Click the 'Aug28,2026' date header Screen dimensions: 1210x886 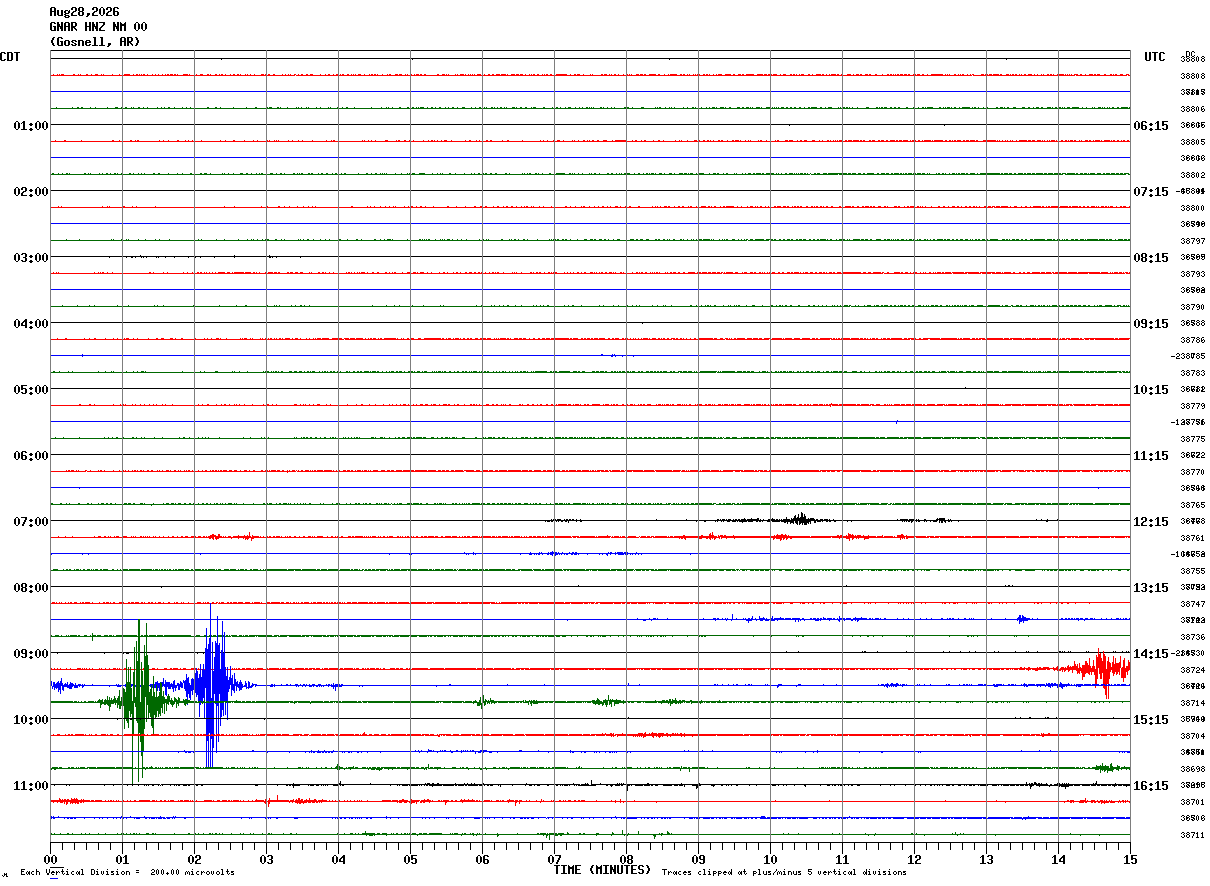(84, 12)
